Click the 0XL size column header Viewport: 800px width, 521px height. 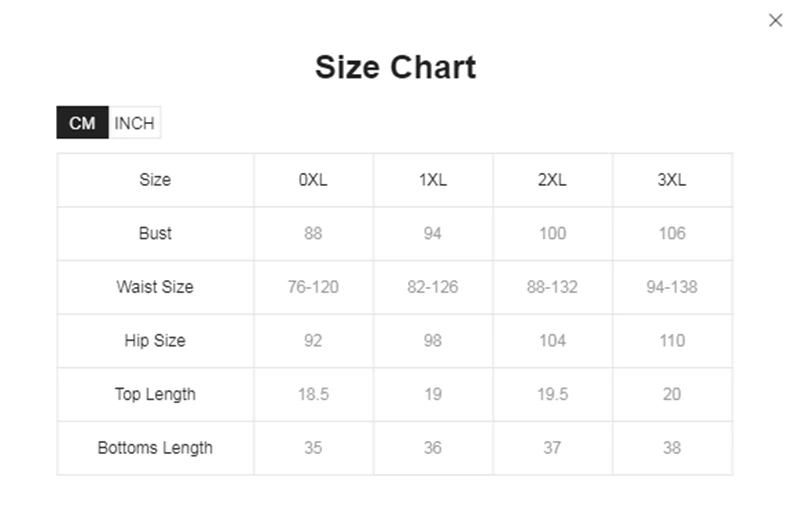313,180
